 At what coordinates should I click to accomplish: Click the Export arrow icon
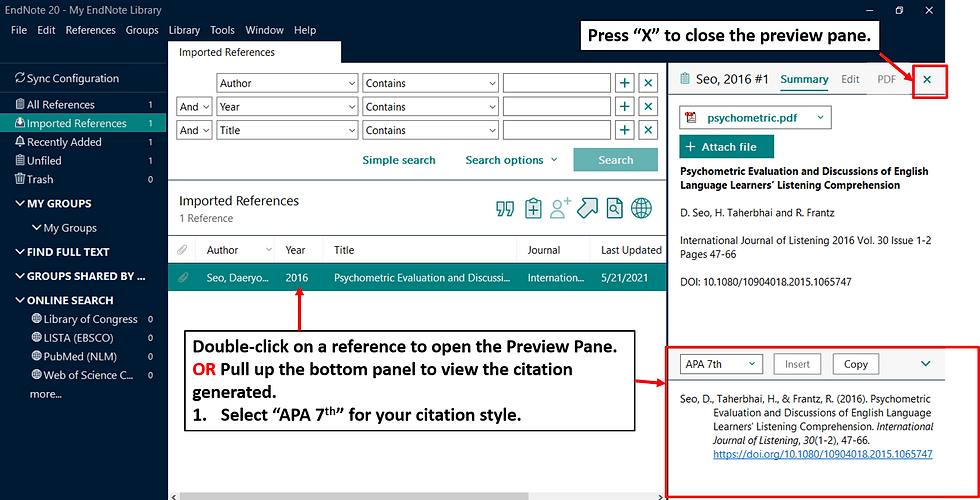(x=588, y=208)
